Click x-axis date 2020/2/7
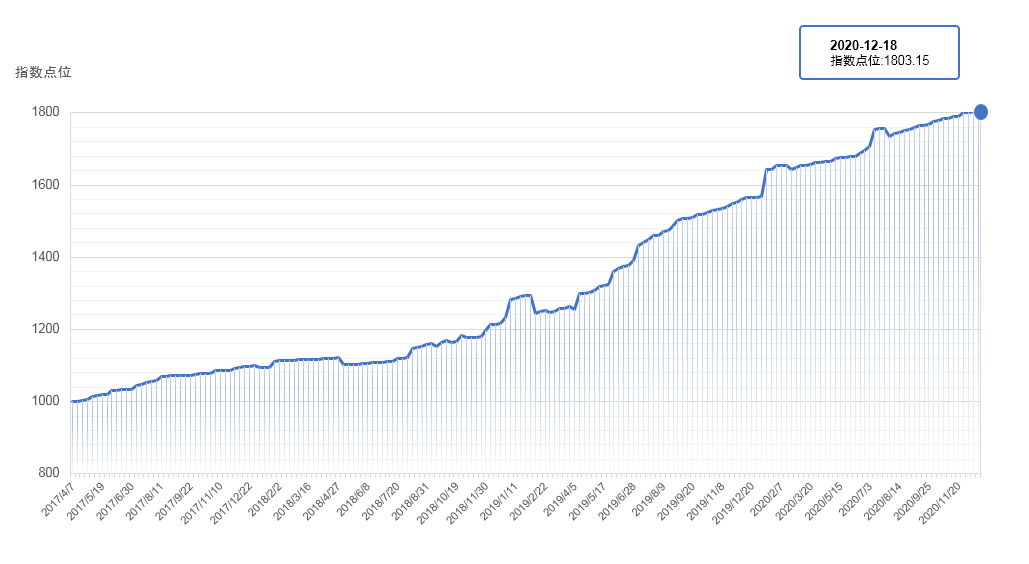The height and width of the screenshot is (564, 1029). click(x=767, y=499)
